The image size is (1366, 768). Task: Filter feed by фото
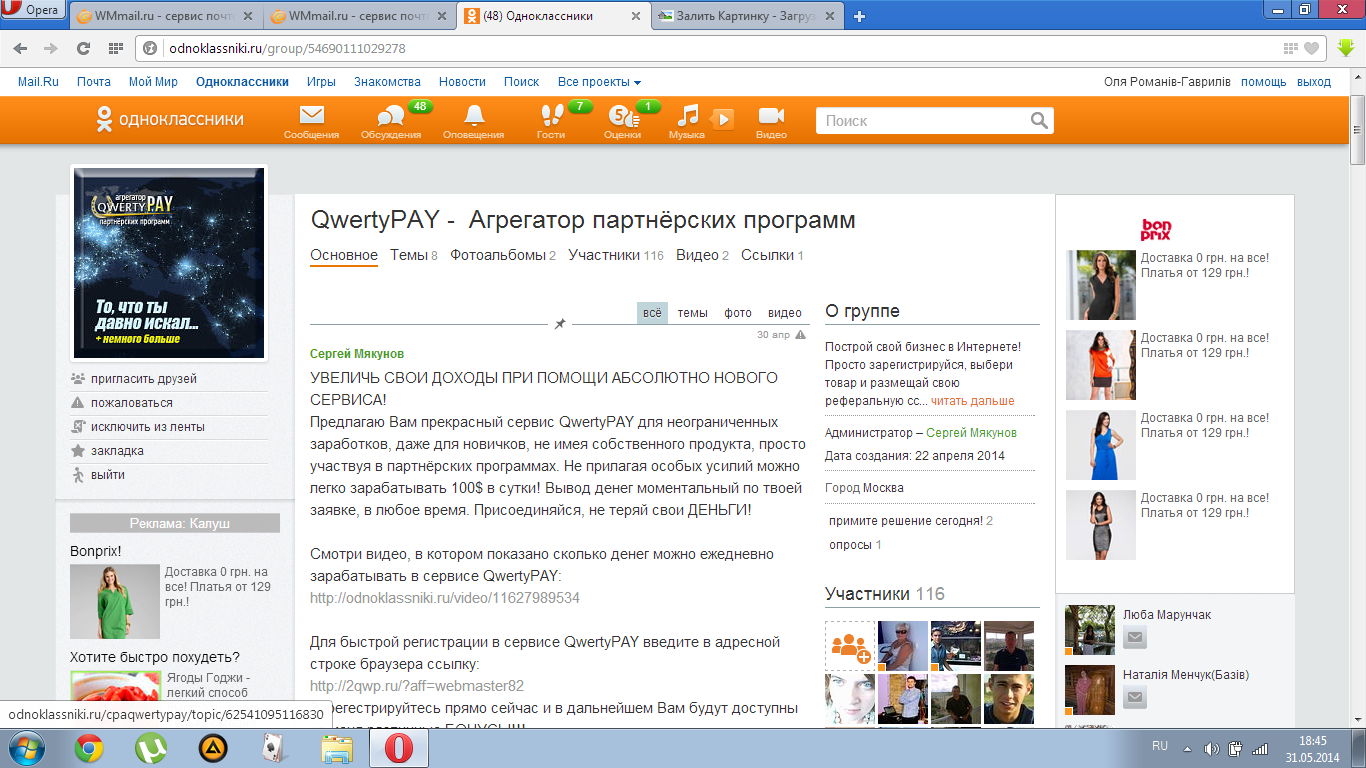738,313
